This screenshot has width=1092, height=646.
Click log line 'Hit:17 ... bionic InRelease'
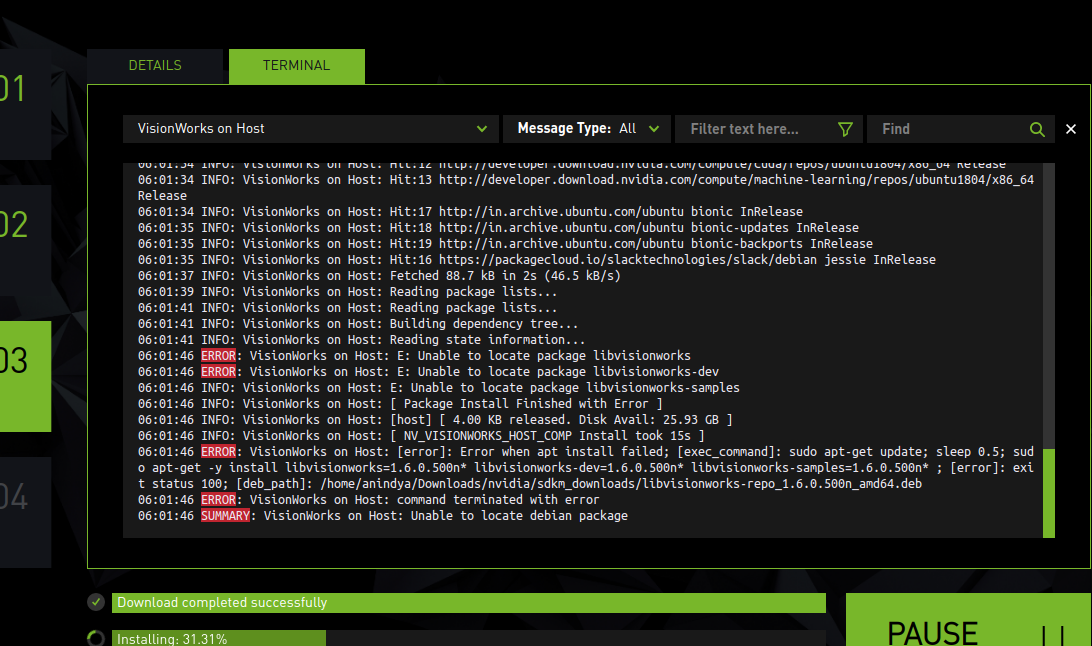[470, 212]
